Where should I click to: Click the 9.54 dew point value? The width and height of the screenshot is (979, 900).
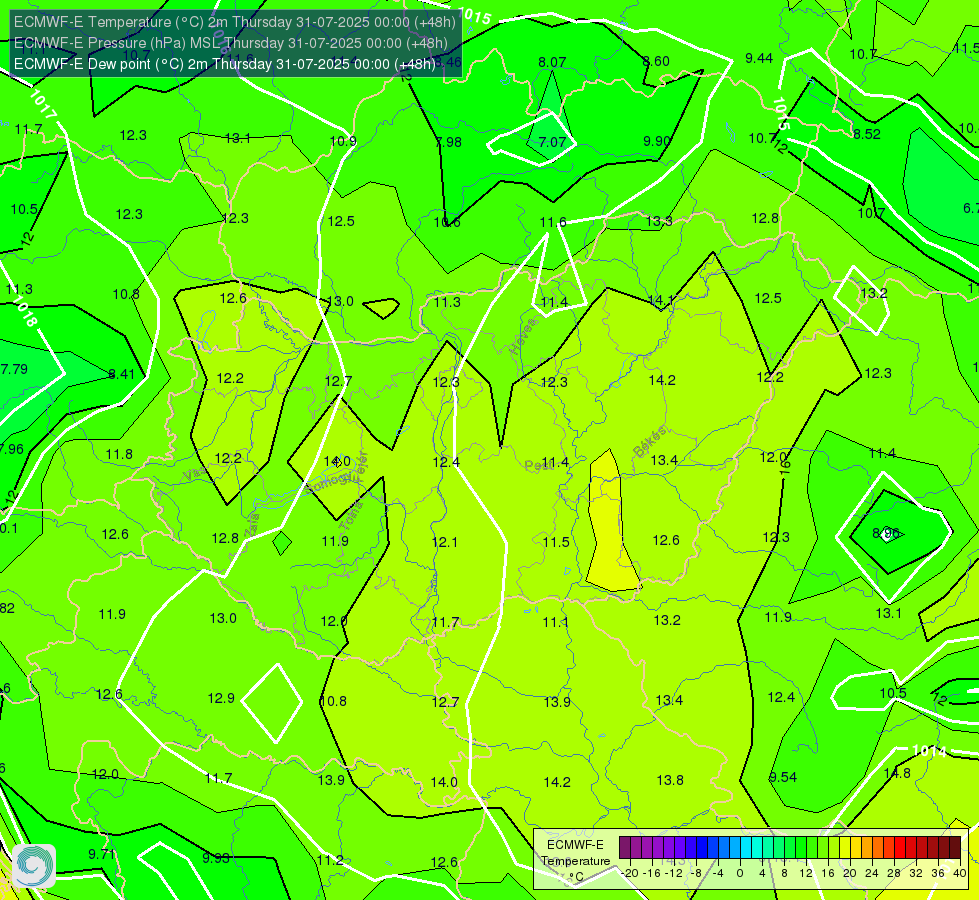pos(782,777)
